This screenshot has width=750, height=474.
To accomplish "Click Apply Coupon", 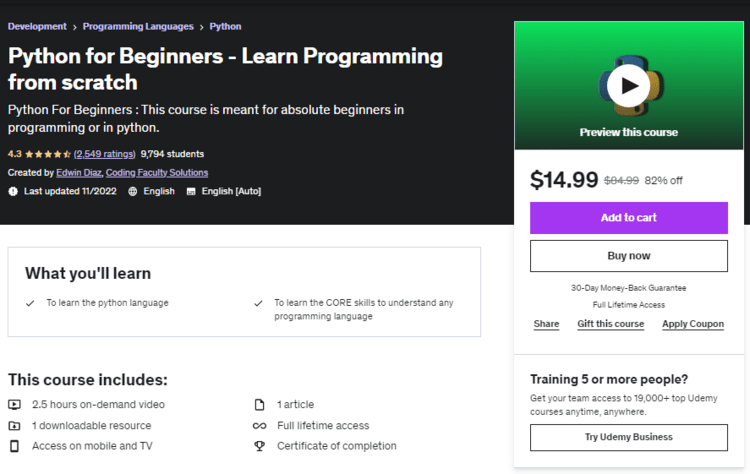I will (693, 324).
